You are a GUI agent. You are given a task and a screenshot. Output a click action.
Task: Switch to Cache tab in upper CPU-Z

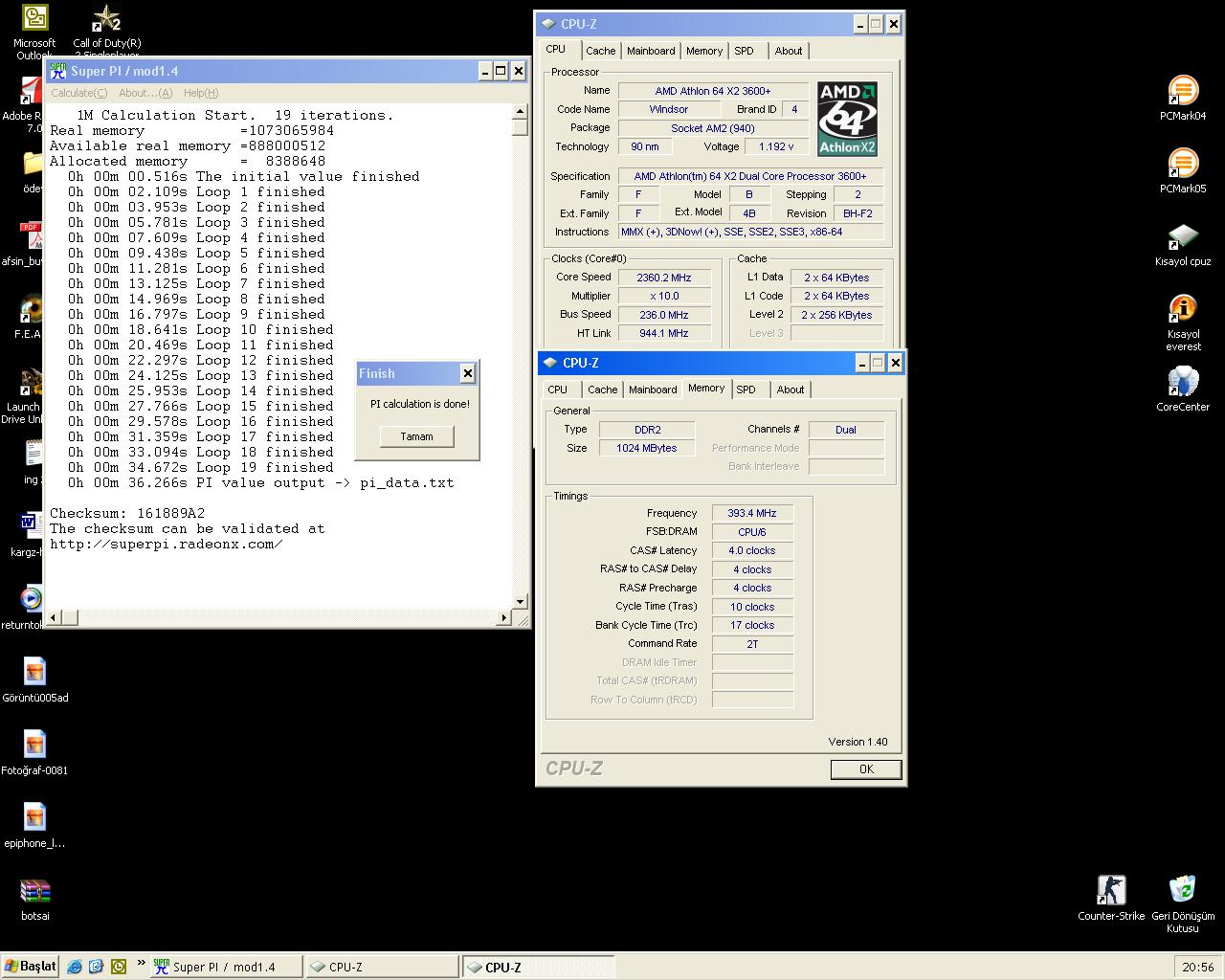pos(601,51)
